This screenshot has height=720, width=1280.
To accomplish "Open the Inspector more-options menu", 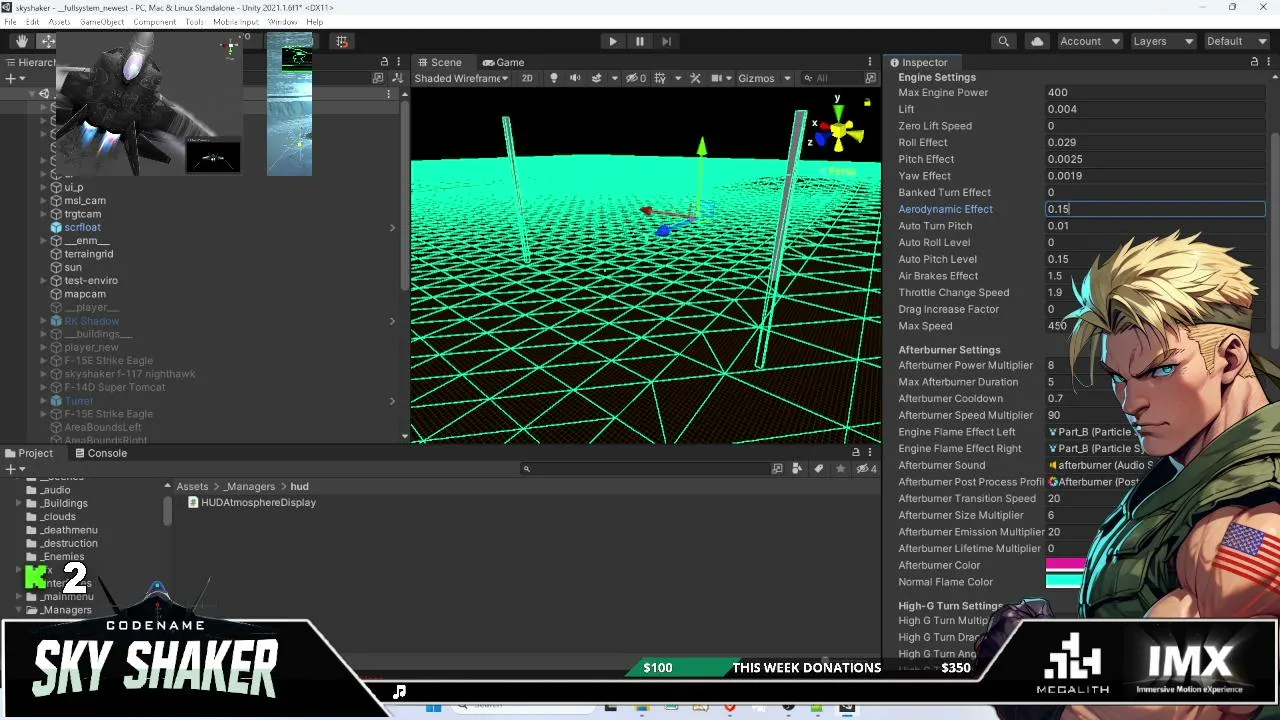I will [x=1269, y=62].
